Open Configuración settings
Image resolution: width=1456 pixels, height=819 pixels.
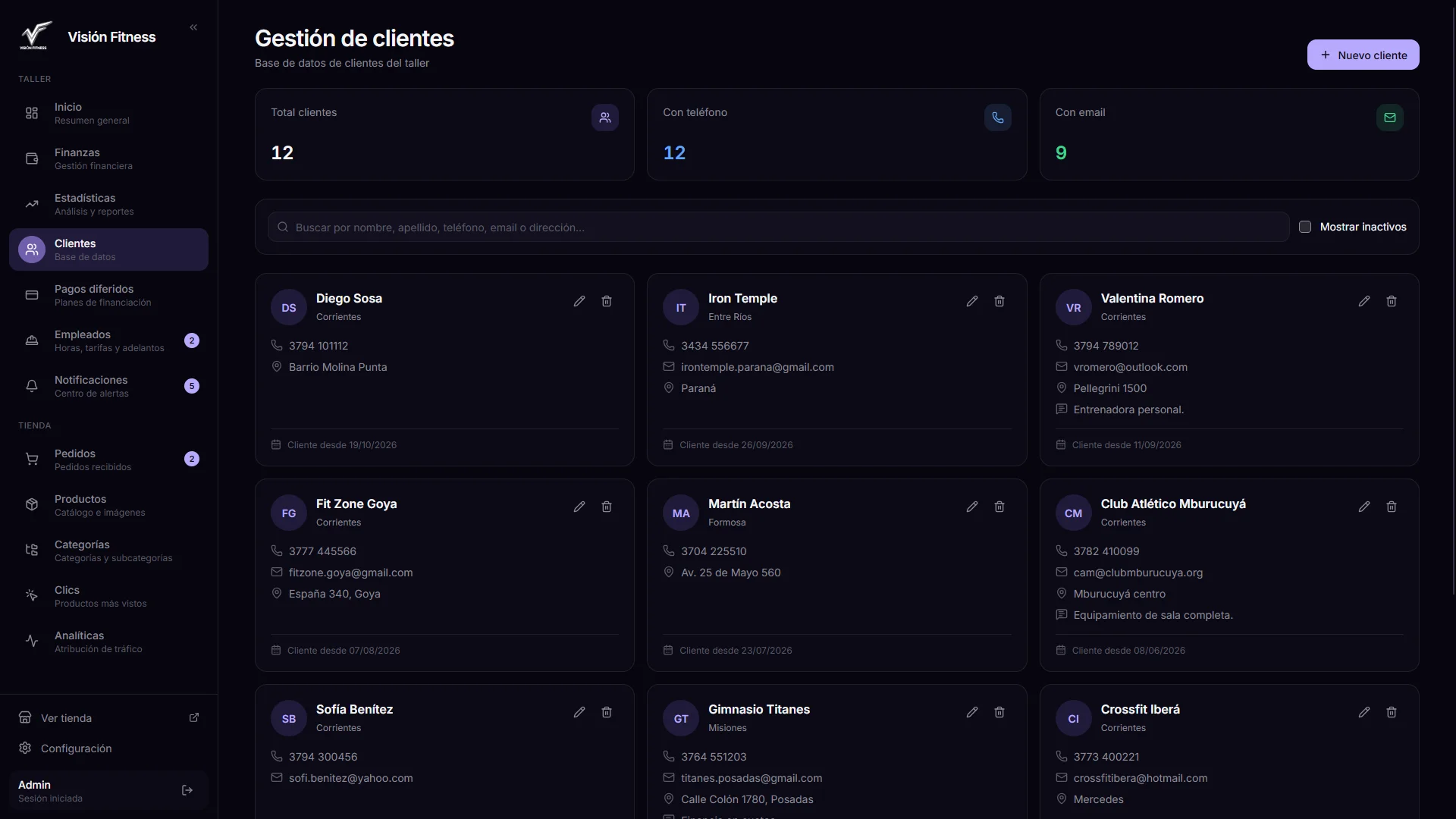click(x=108, y=748)
